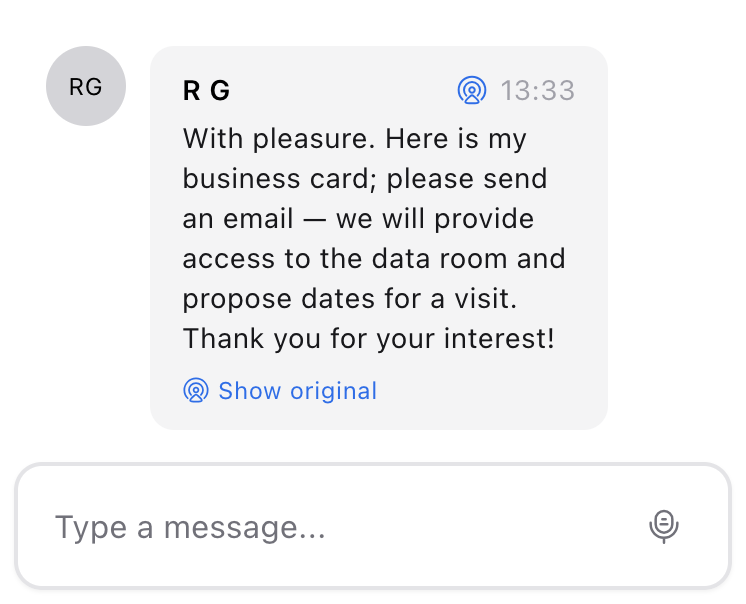Click the translation icon beside 13:33

click(x=471, y=91)
